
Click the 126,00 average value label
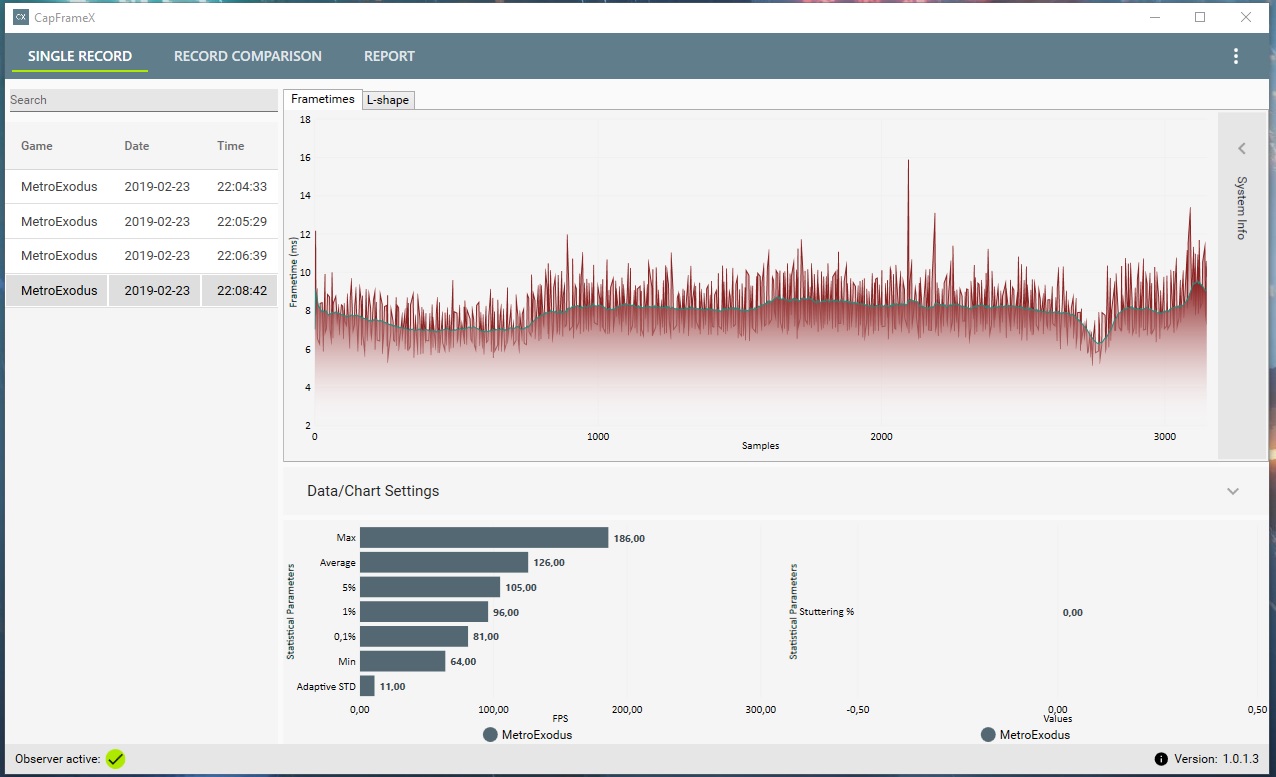[549, 563]
